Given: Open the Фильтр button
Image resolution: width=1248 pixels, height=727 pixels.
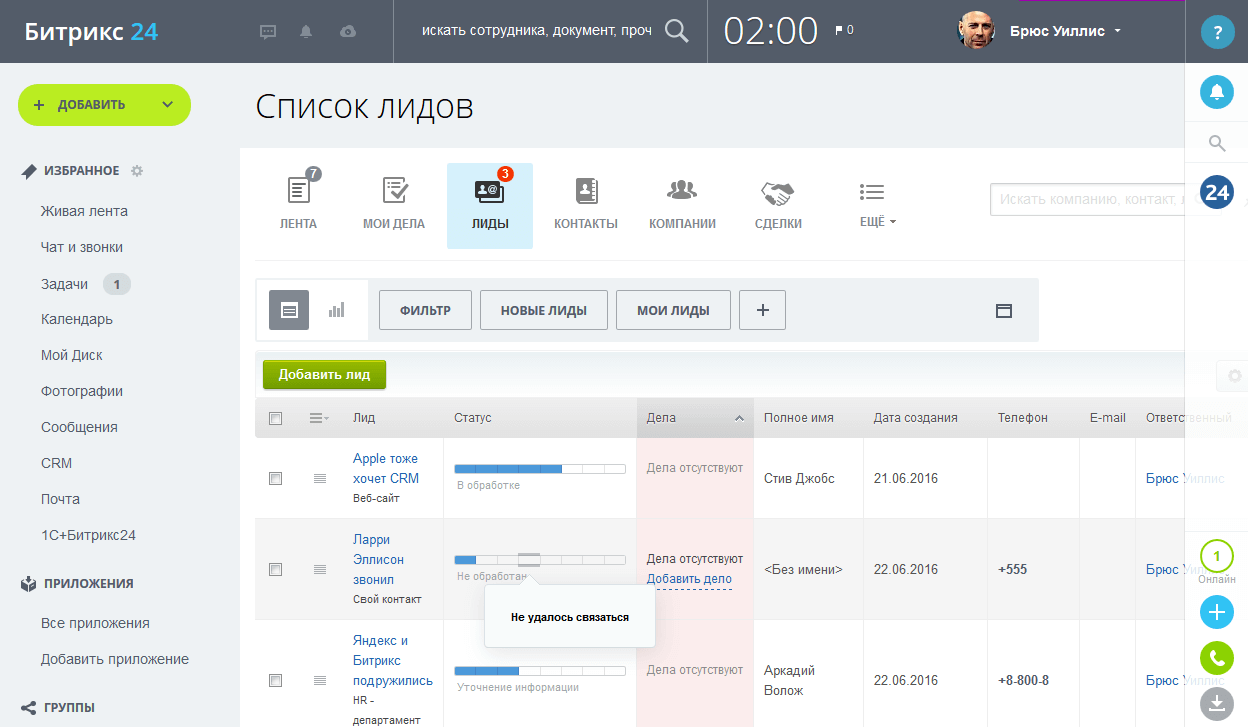Looking at the screenshot, I should click(425, 310).
